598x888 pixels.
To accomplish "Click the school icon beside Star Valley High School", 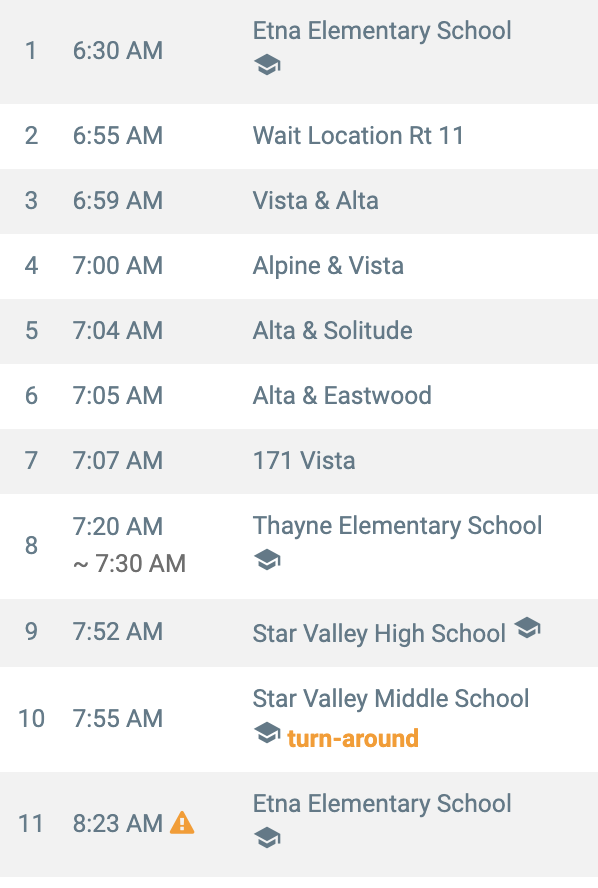I will click(527, 628).
